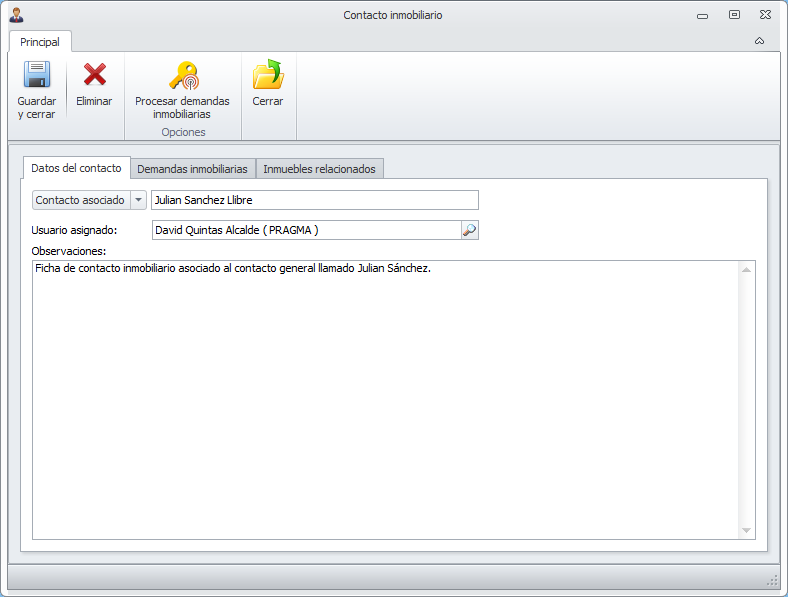Click the Guardar y cerrar floppy disk icon
The height and width of the screenshot is (597, 788).
pyautogui.click(x=37, y=74)
